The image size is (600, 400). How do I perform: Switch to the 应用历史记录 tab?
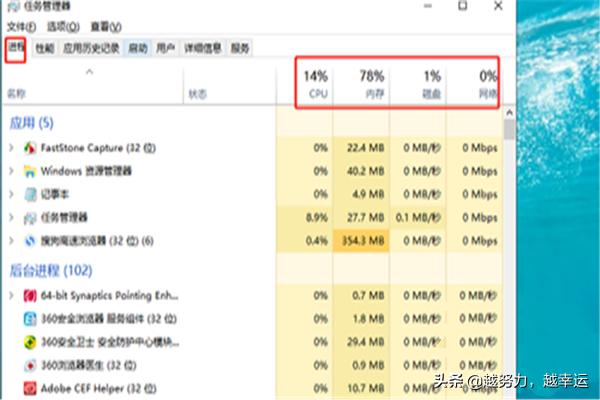(x=91, y=48)
